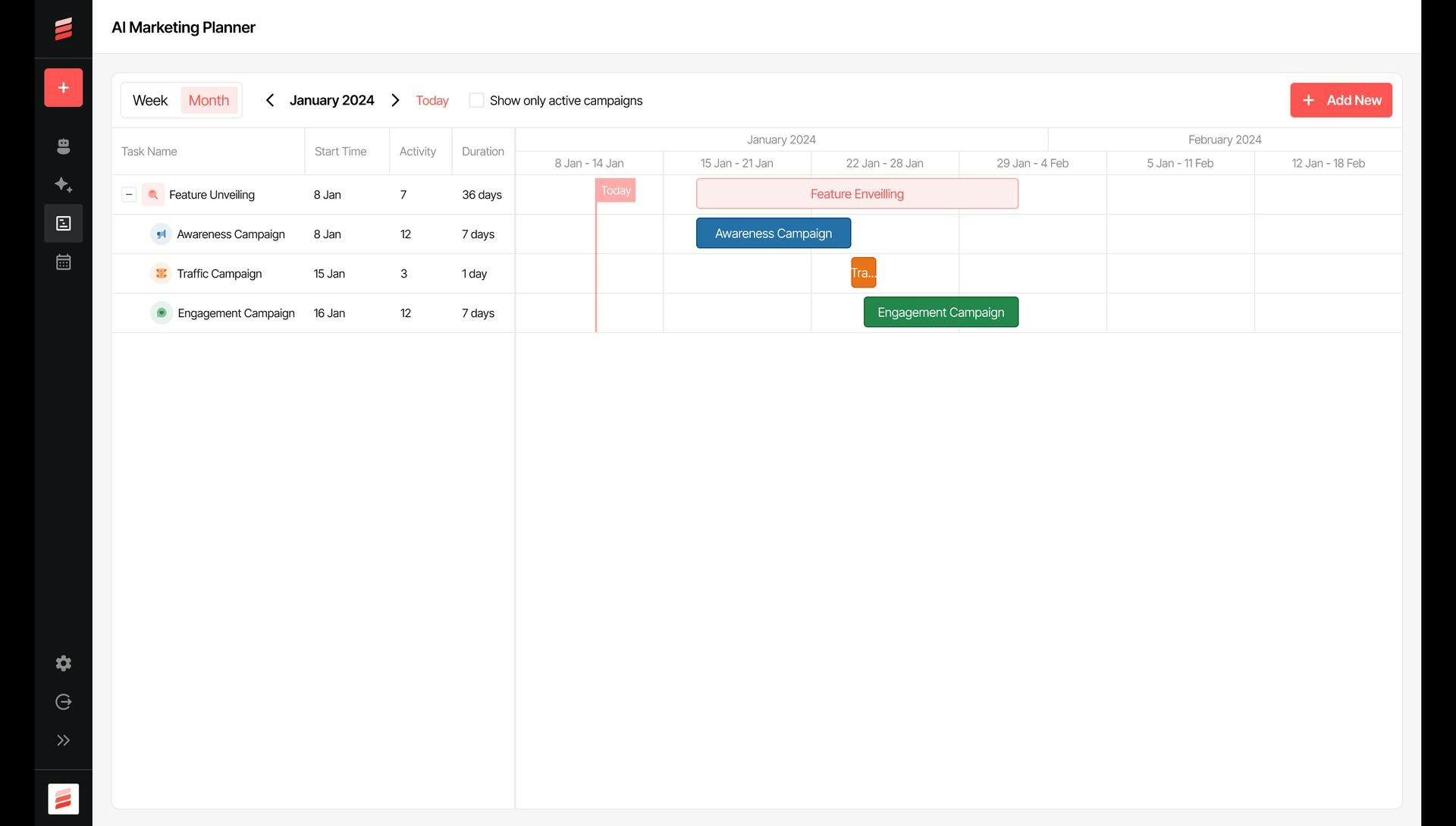Click the Awareness Campaign megaphone icon
The width and height of the screenshot is (1456, 826).
coord(161,234)
